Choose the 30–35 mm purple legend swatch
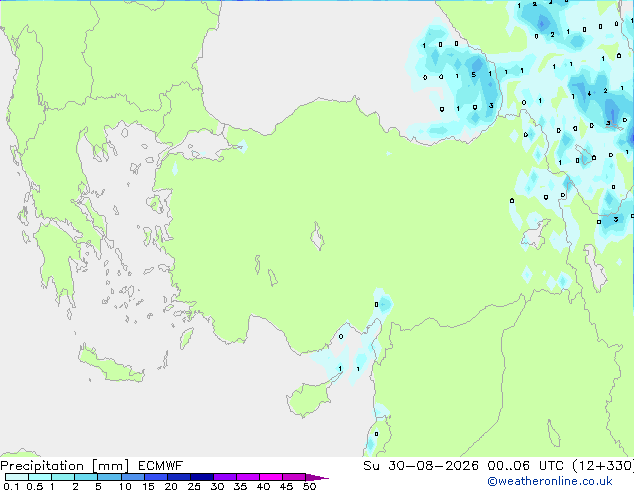 tap(225, 477)
